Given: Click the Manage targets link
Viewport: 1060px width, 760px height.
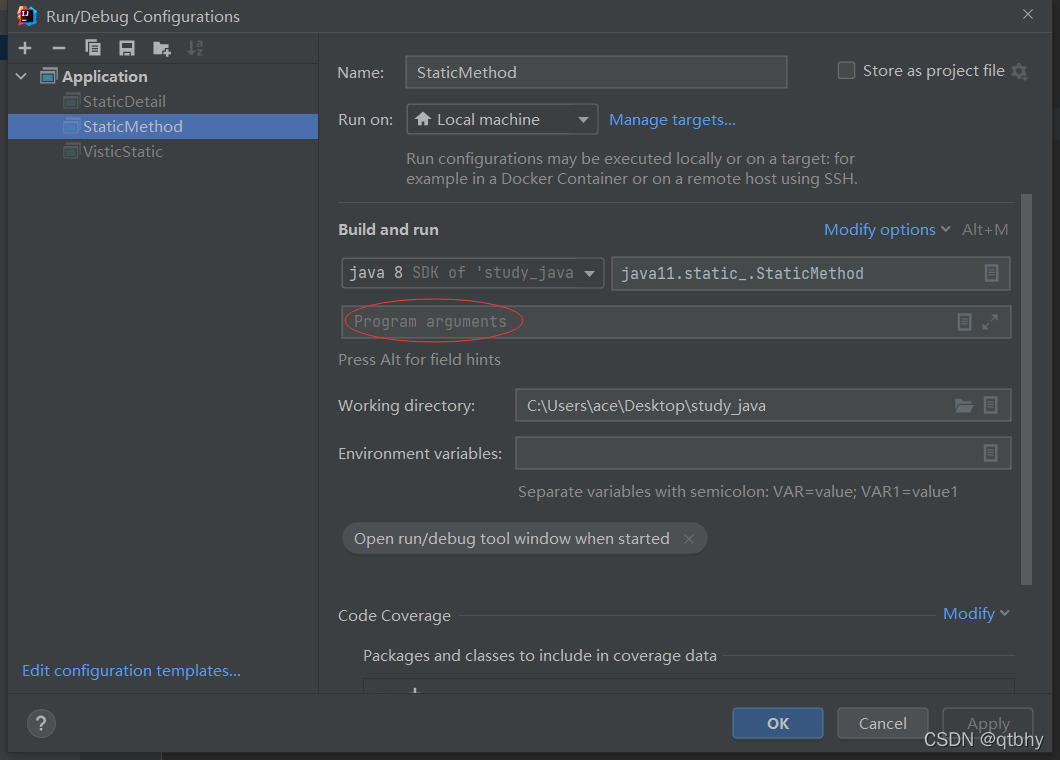Looking at the screenshot, I should (x=672, y=120).
